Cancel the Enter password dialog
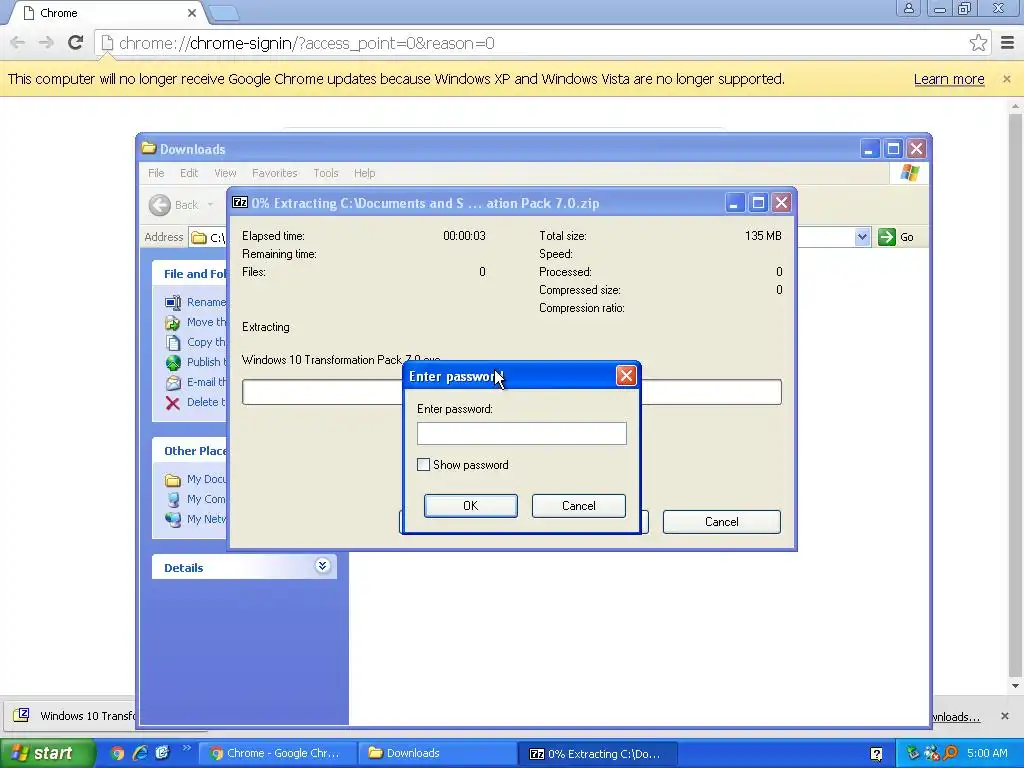Image resolution: width=1024 pixels, height=768 pixels. [x=578, y=505]
